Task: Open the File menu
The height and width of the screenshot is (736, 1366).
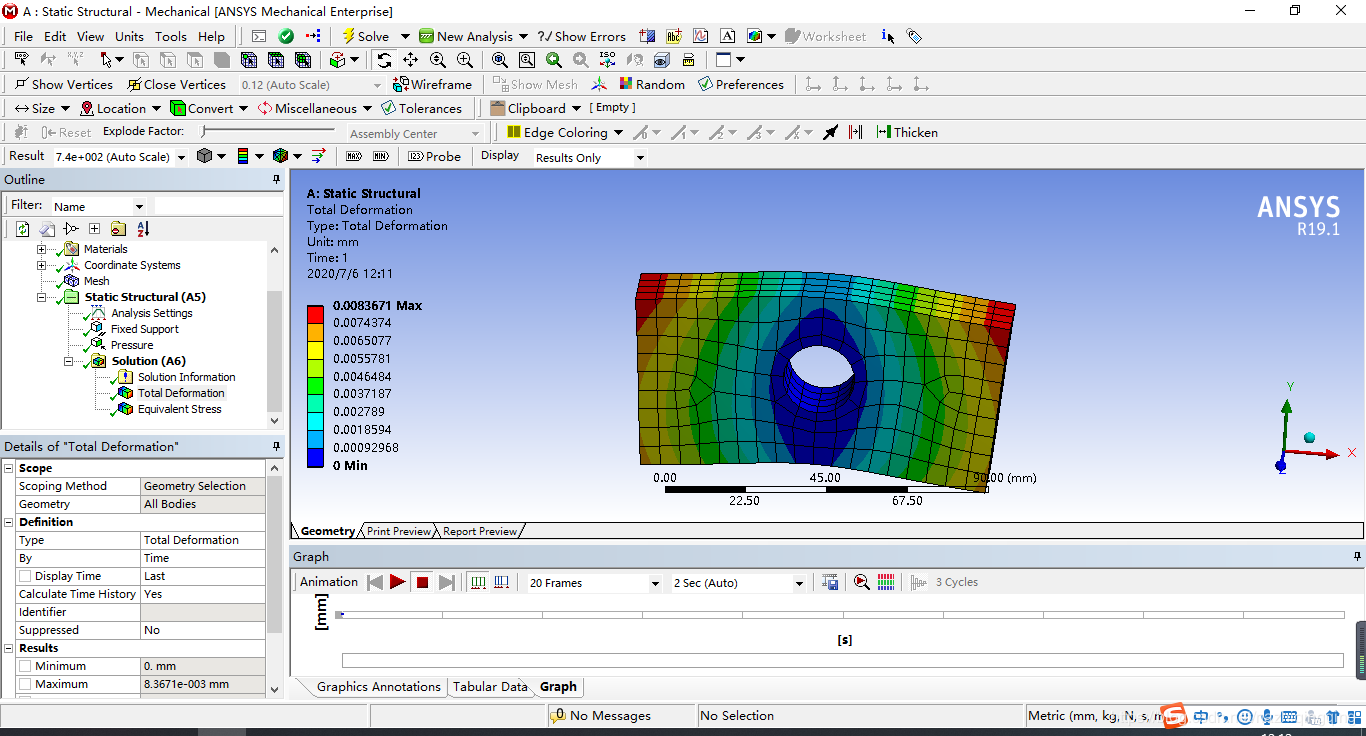Action: pos(24,36)
